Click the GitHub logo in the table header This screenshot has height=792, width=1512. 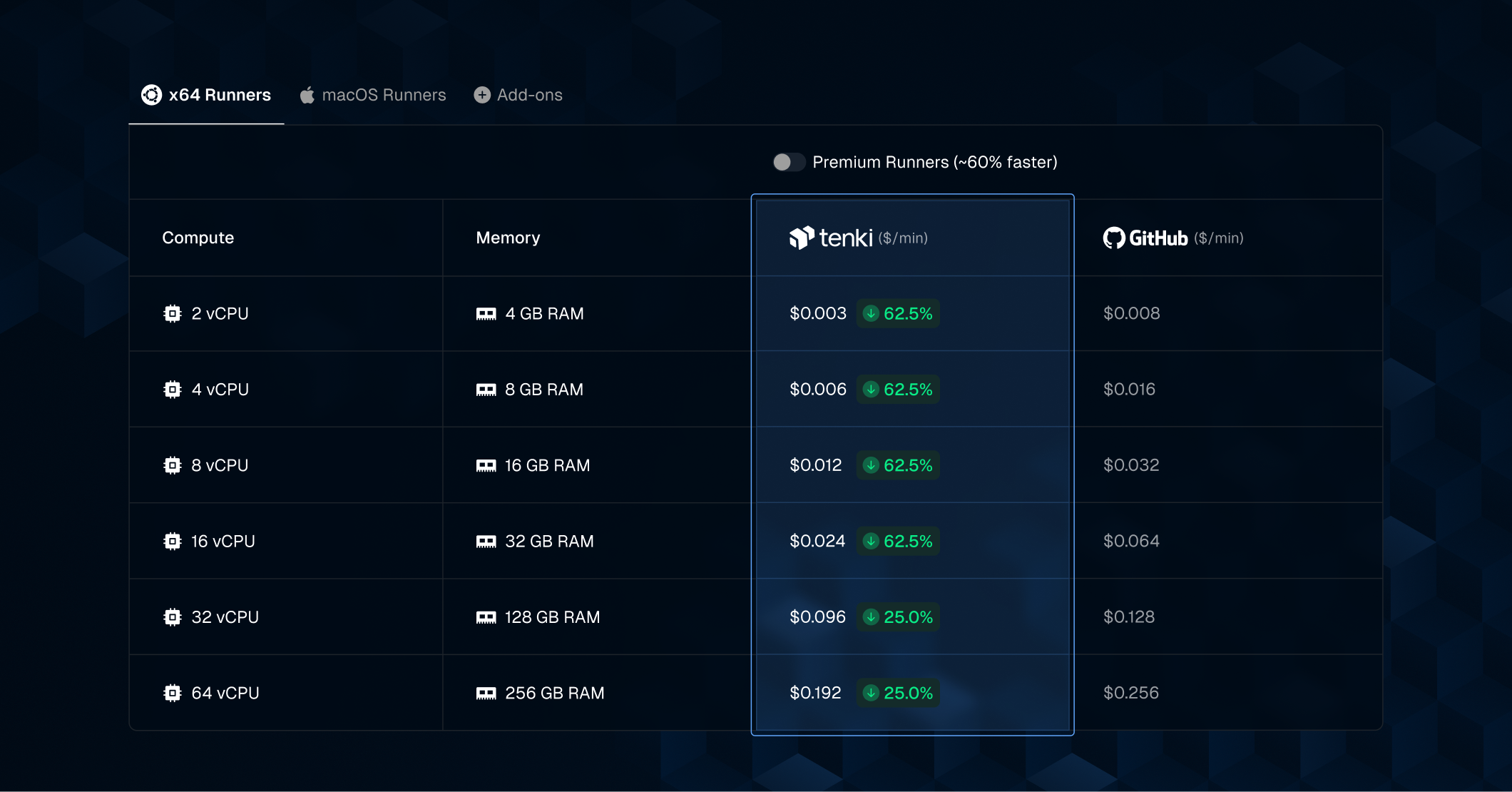coord(1145,238)
